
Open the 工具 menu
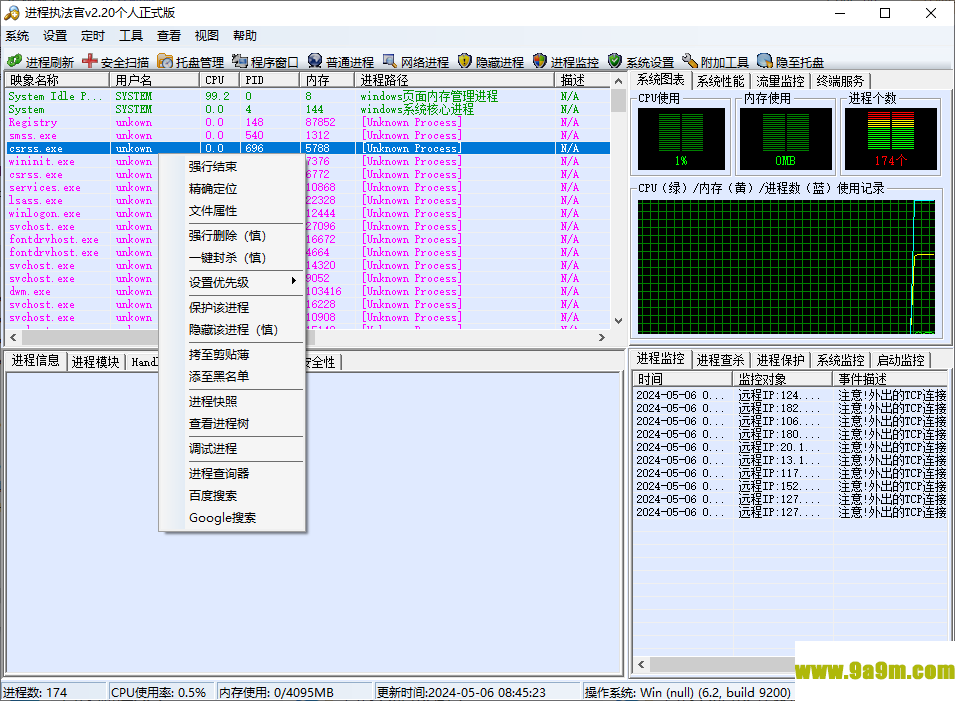(130, 36)
